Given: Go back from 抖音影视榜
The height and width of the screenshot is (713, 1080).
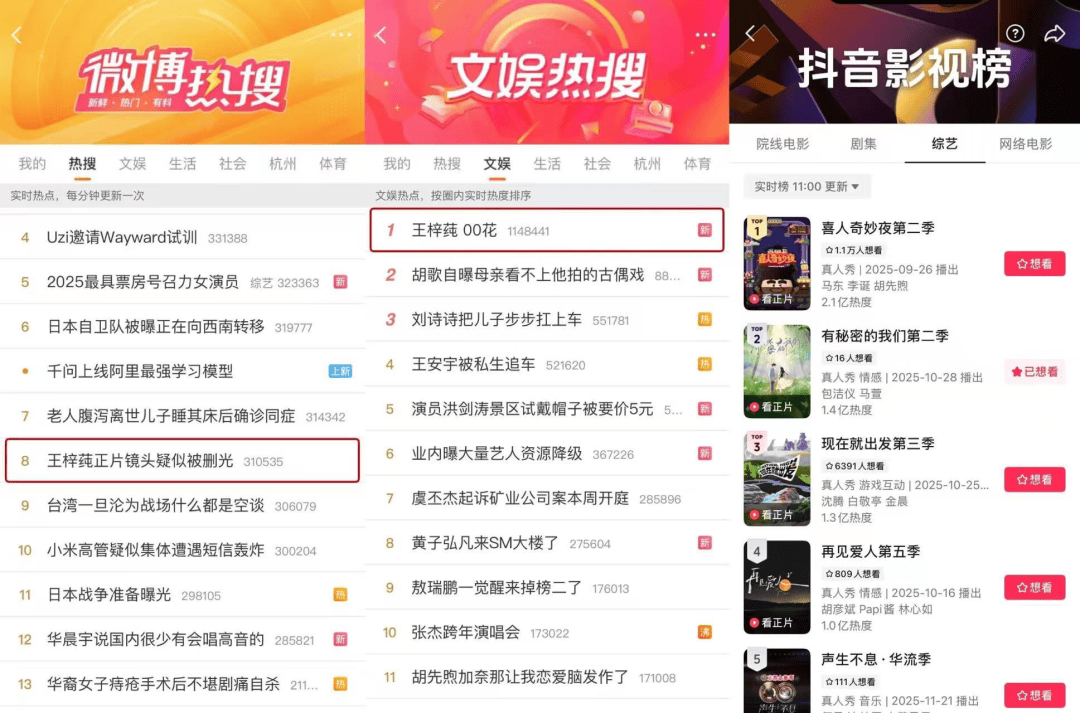Looking at the screenshot, I should [x=751, y=33].
